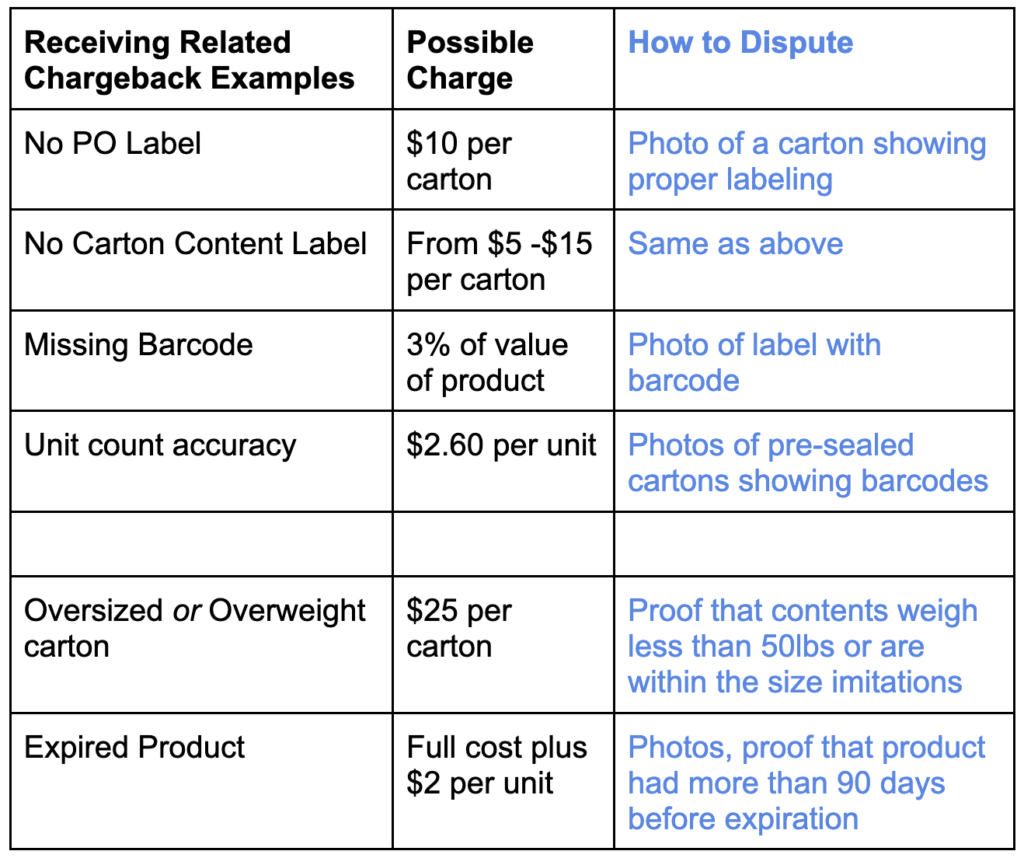Open the 'Photo of label with barcode' text
Image resolution: width=1024 pixels, height=858 pixels.
coord(754,362)
